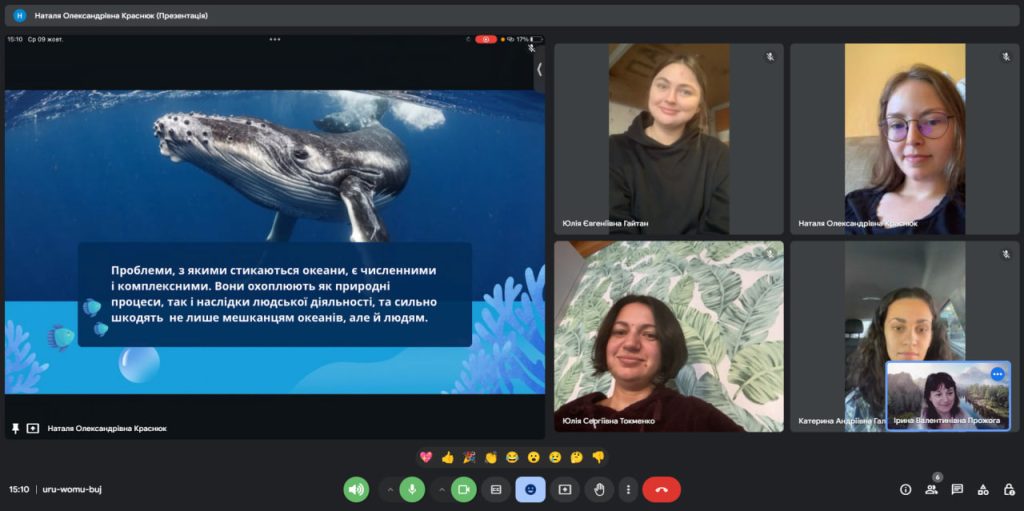Screen dimensions: 1024x511
Task: Click the red leave call button
Action: tap(661, 489)
